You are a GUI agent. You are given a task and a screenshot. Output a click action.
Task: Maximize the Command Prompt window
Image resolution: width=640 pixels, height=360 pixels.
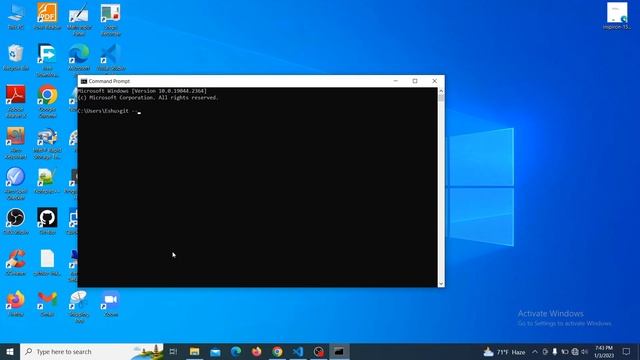415,81
